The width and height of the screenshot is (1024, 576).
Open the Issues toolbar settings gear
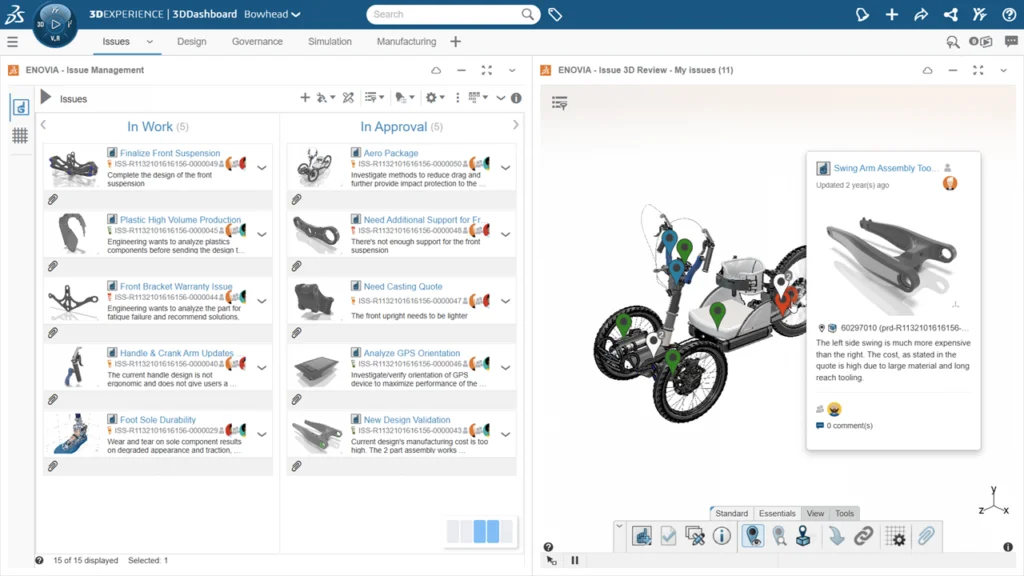[431, 98]
